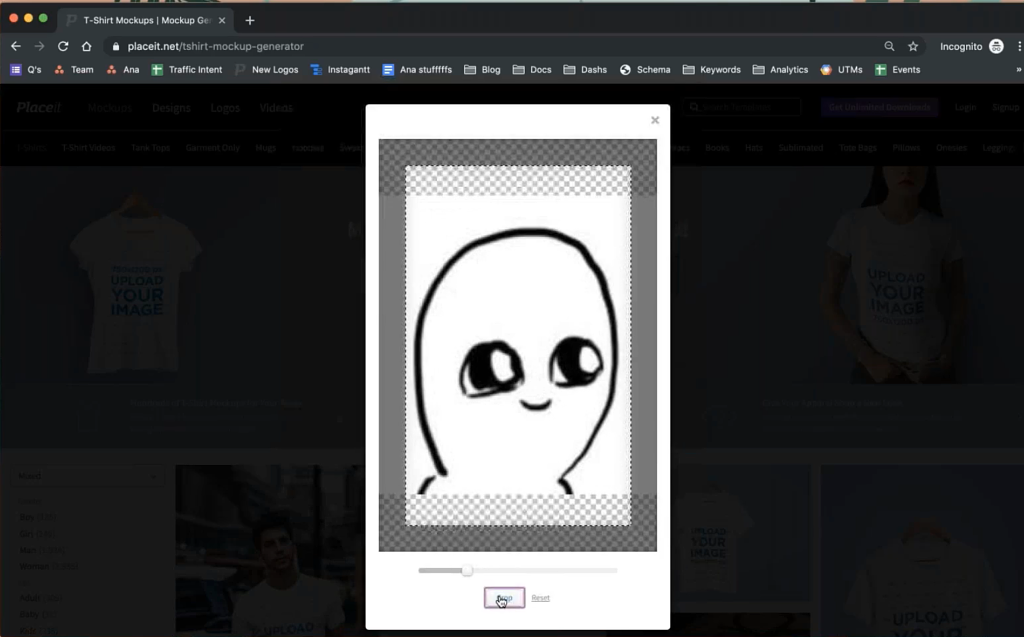Click the Chrome home icon
Image resolution: width=1024 pixels, height=637 pixels.
click(86, 45)
